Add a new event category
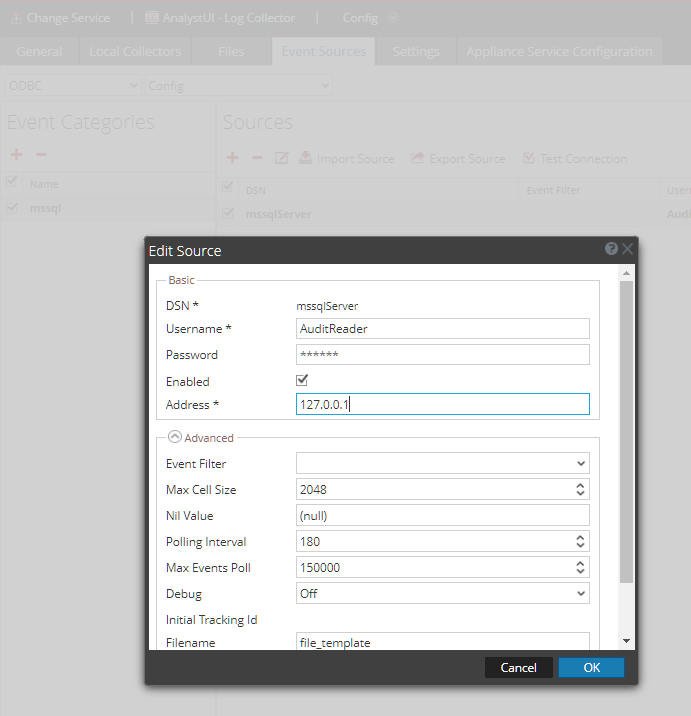This screenshot has height=716, width=691. point(16,155)
